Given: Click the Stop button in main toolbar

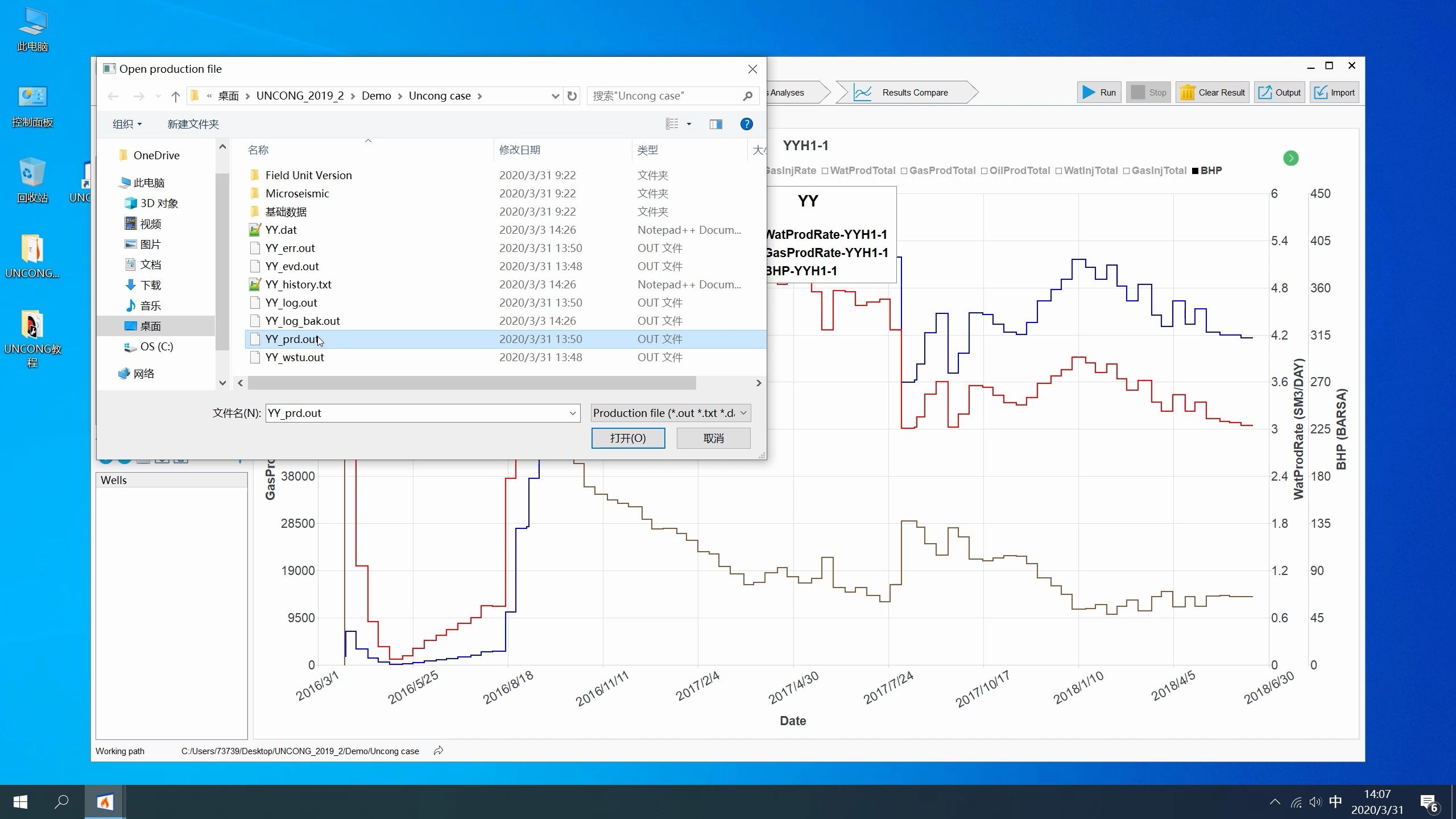Looking at the screenshot, I should 1148,93.
